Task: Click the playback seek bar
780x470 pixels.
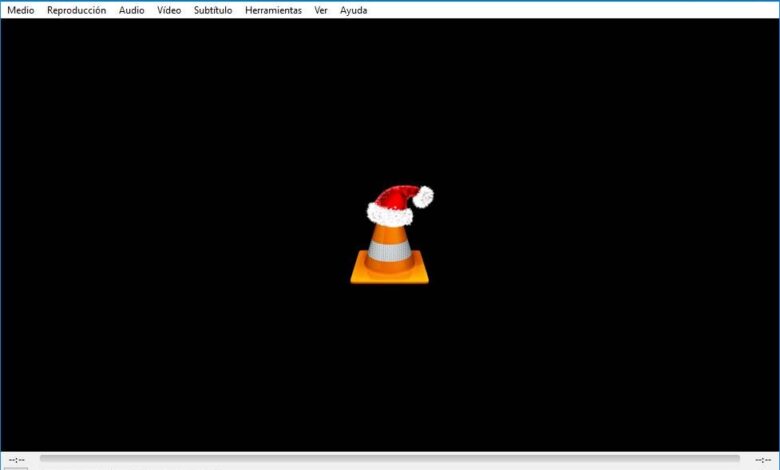Action: [x=390, y=459]
